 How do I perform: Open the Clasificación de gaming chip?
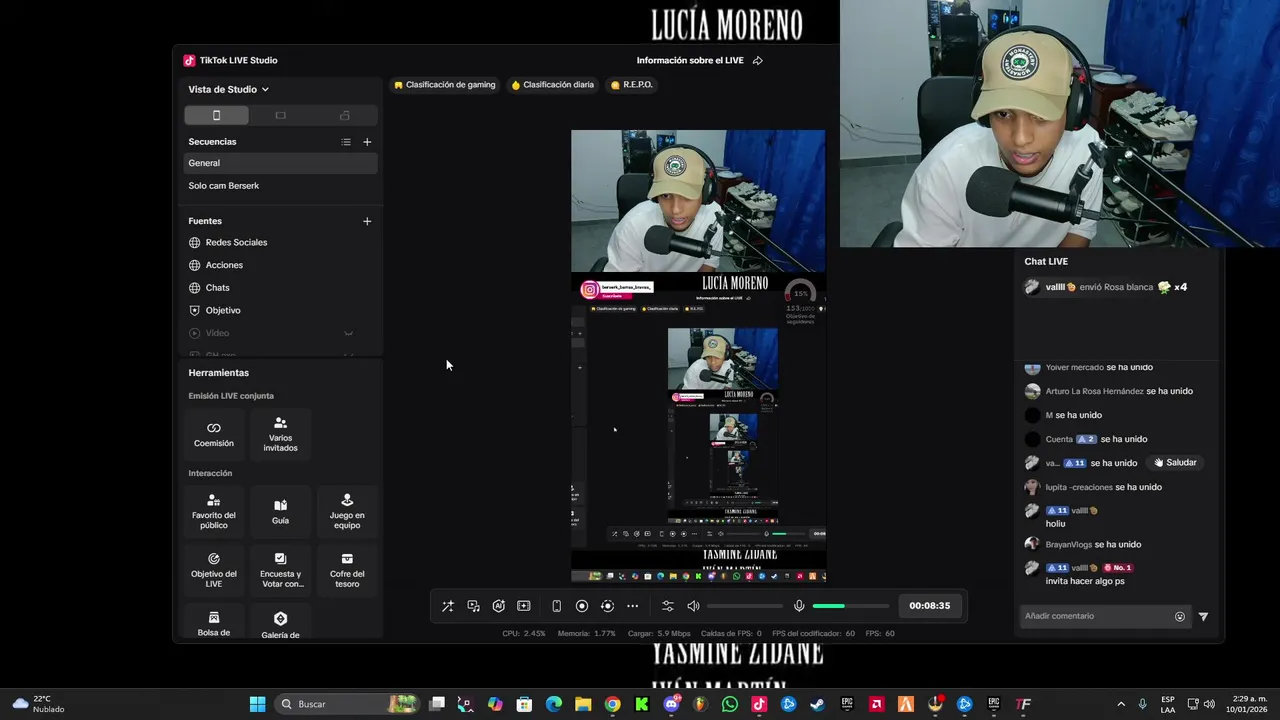[x=445, y=85]
